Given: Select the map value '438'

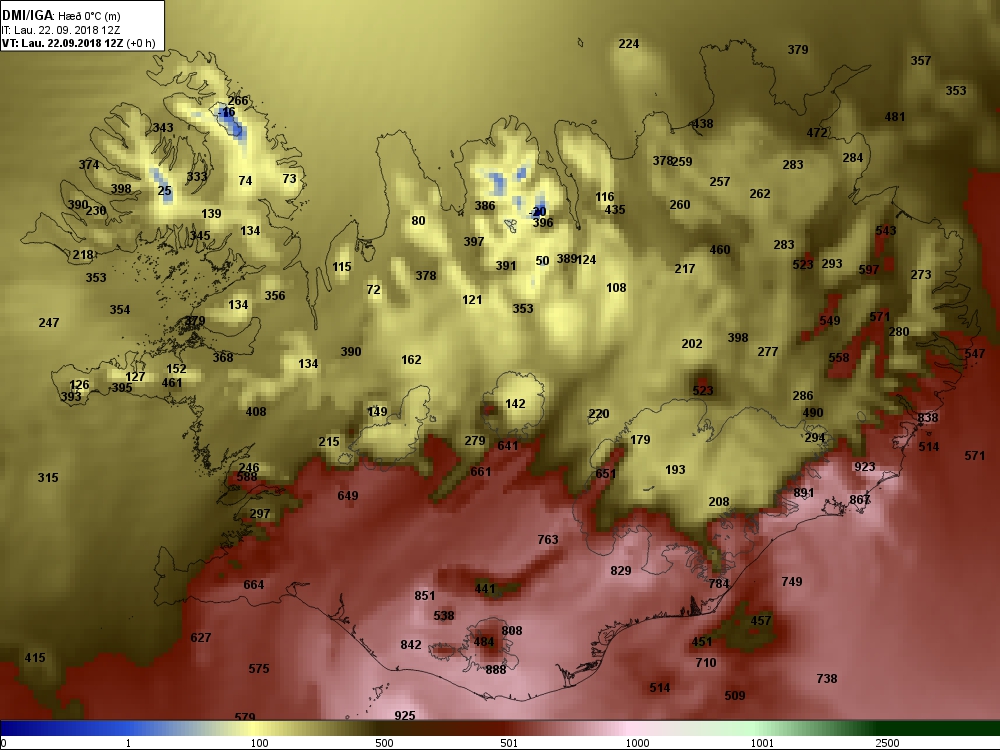Looking at the screenshot, I should tap(703, 124).
